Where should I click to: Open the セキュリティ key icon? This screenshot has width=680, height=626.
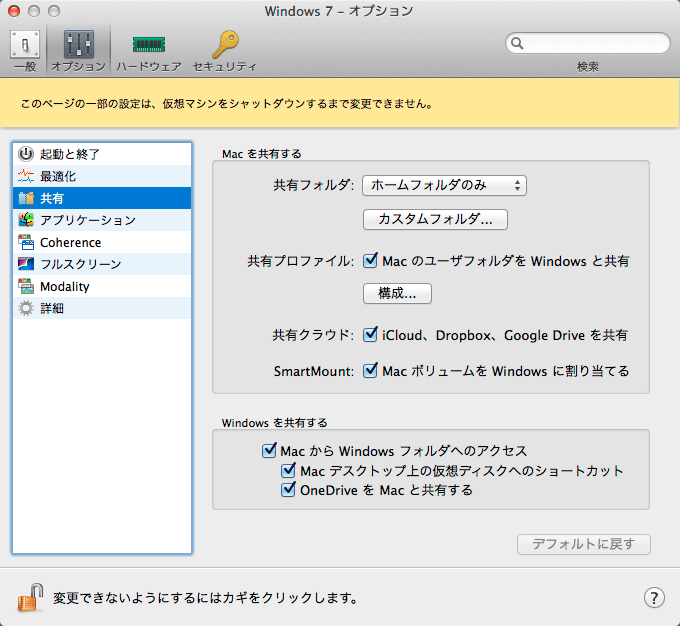coord(225,44)
